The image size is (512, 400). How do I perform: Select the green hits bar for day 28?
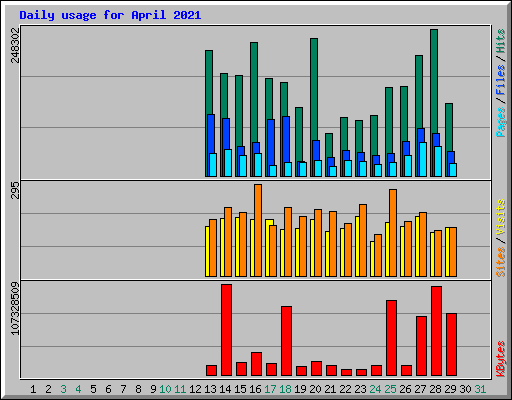click(x=434, y=80)
